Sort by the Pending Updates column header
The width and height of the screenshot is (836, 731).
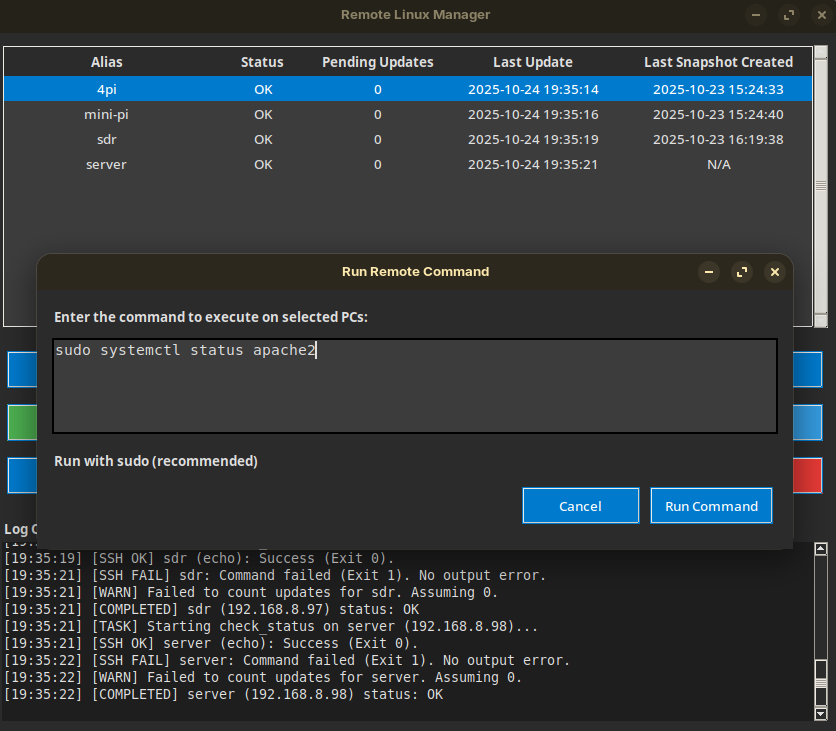coord(377,62)
